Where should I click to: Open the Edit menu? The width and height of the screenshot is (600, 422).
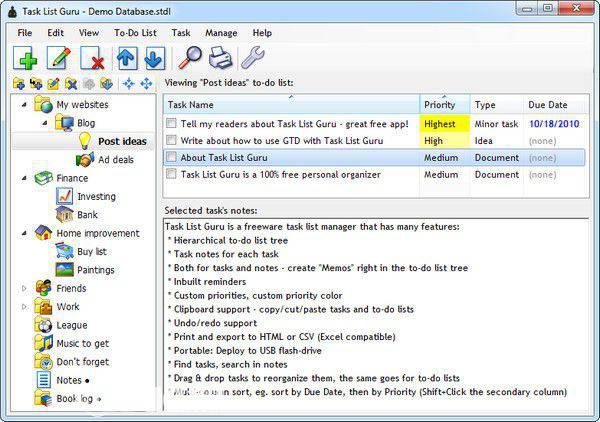pos(55,33)
